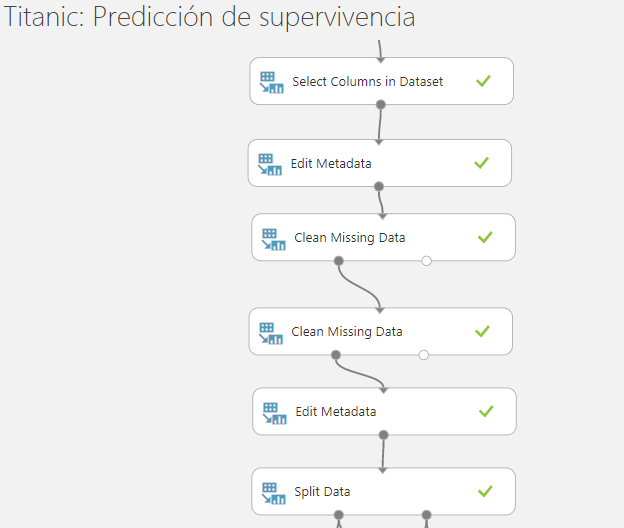Click the first Edit Metadata module icon
This screenshot has height=528, width=624.
[x=270, y=164]
